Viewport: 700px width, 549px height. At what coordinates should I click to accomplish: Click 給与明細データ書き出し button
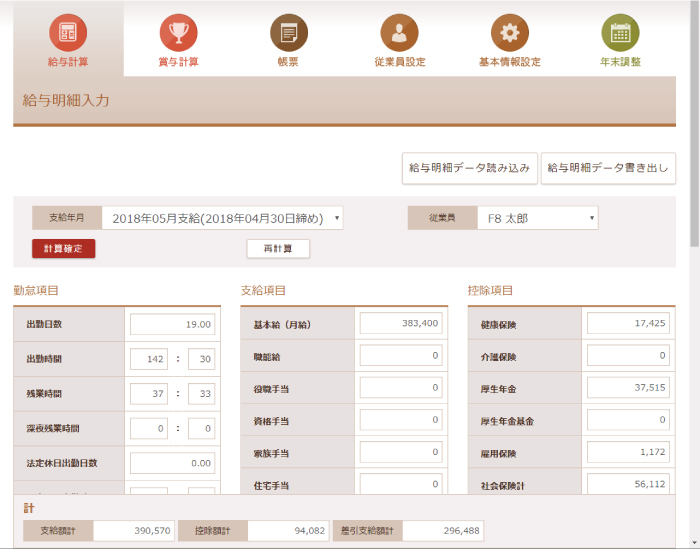608,169
